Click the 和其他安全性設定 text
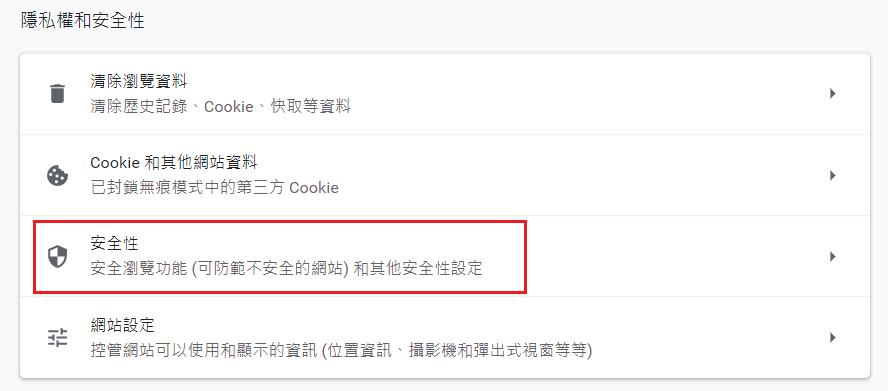This screenshot has height=391, width=888. point(417,269)
